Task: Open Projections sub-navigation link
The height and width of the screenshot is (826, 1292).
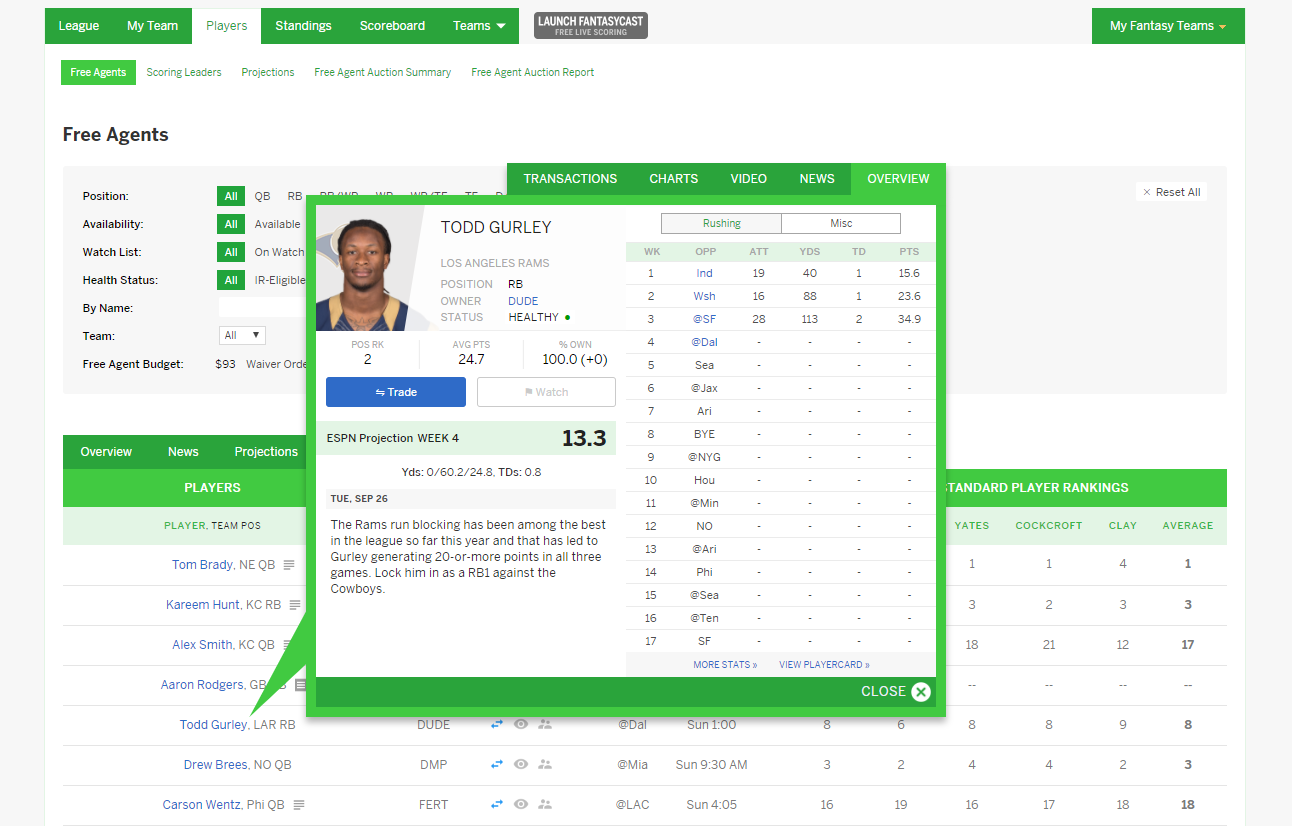Action: click(268, 72)
